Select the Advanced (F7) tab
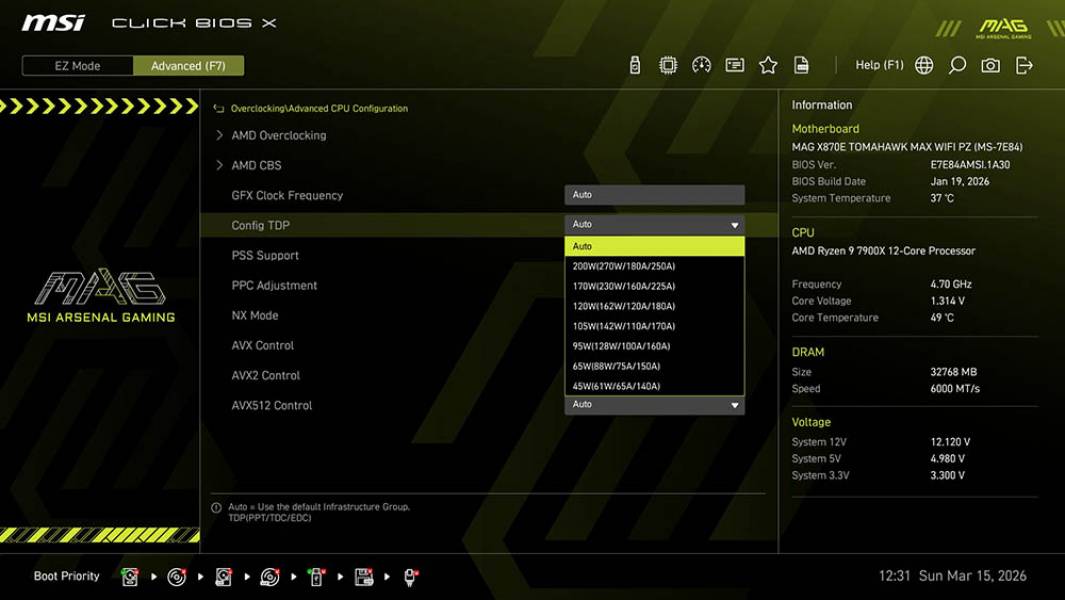This screenshot has width=1065, height=600. (189, 65)
